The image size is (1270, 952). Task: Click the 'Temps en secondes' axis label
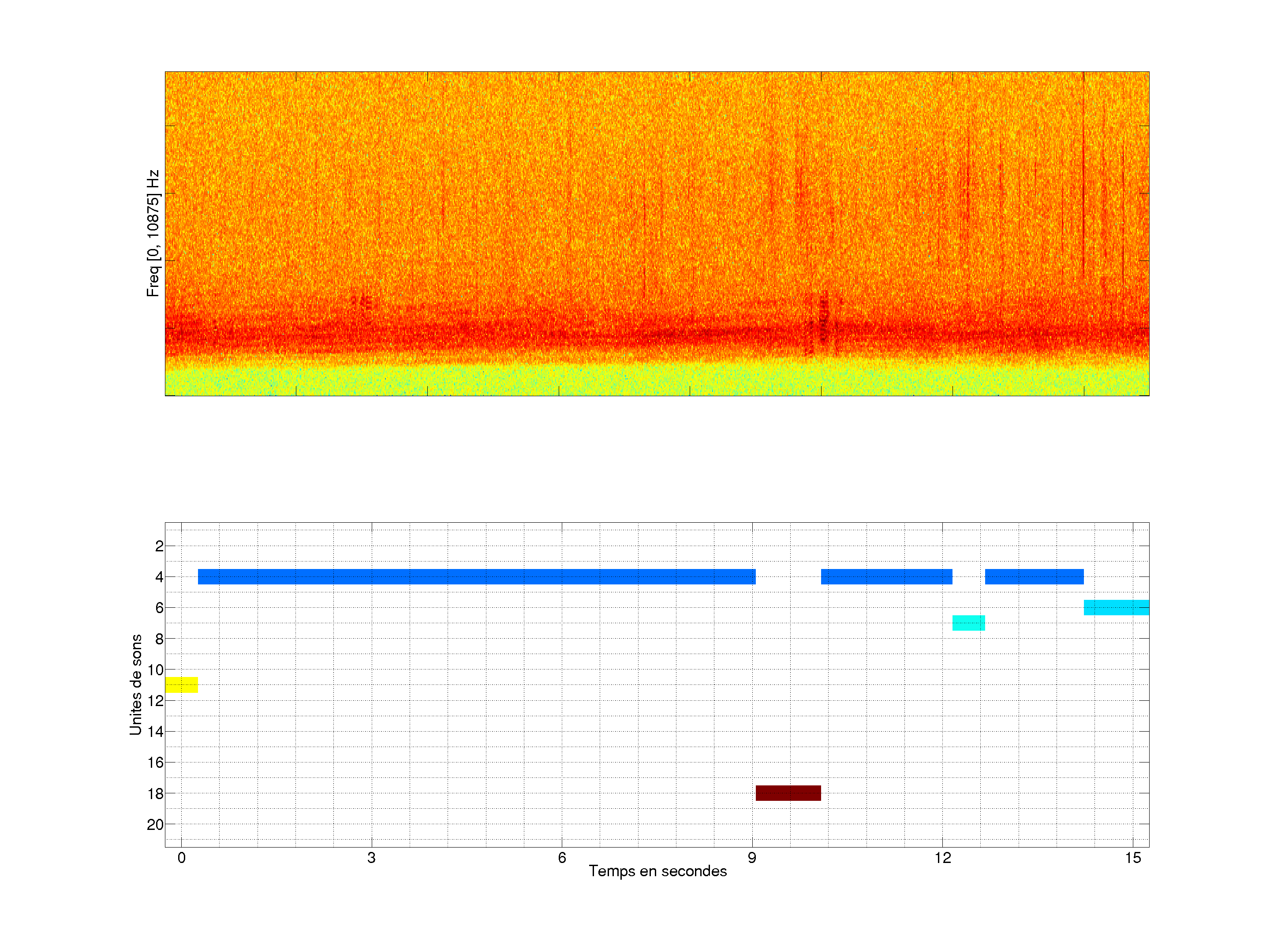pyautogui.click(x=657, y=871)
